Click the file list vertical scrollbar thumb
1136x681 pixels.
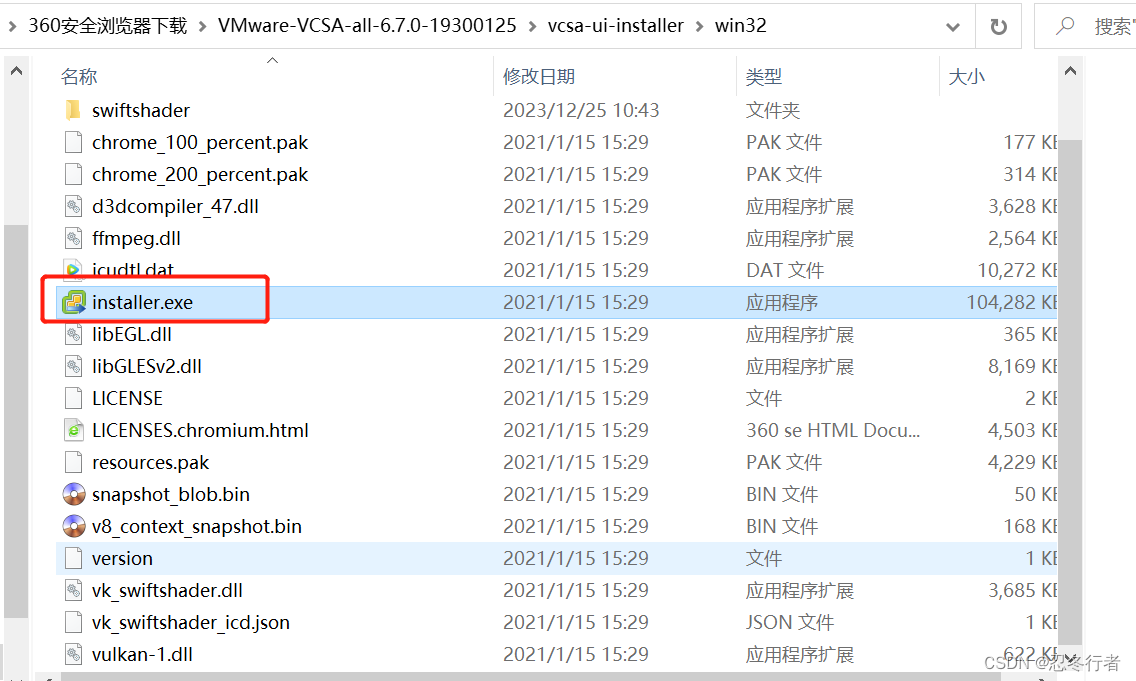click(x=1070, y=391)
